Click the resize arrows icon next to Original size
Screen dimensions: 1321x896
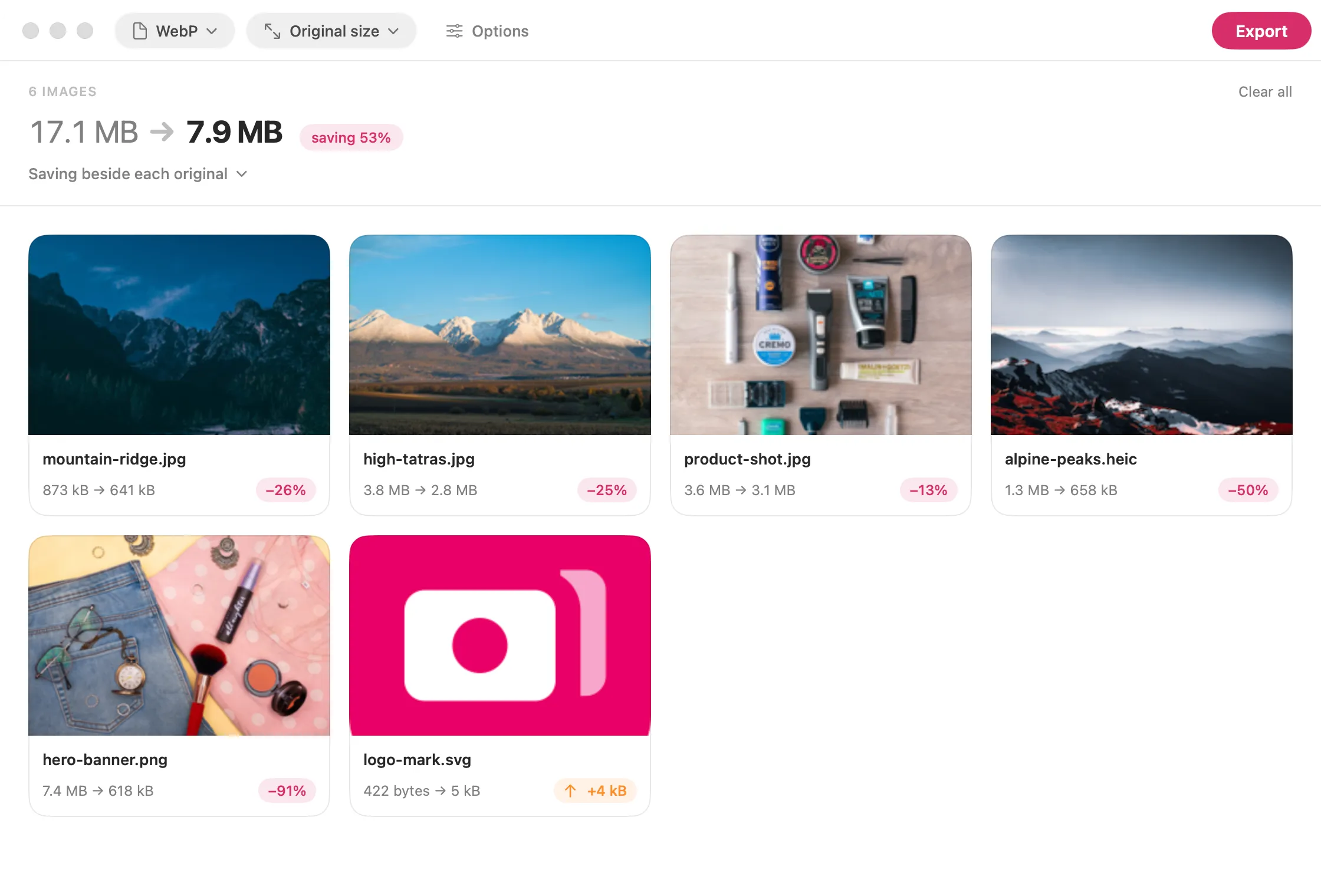point(272,31)
